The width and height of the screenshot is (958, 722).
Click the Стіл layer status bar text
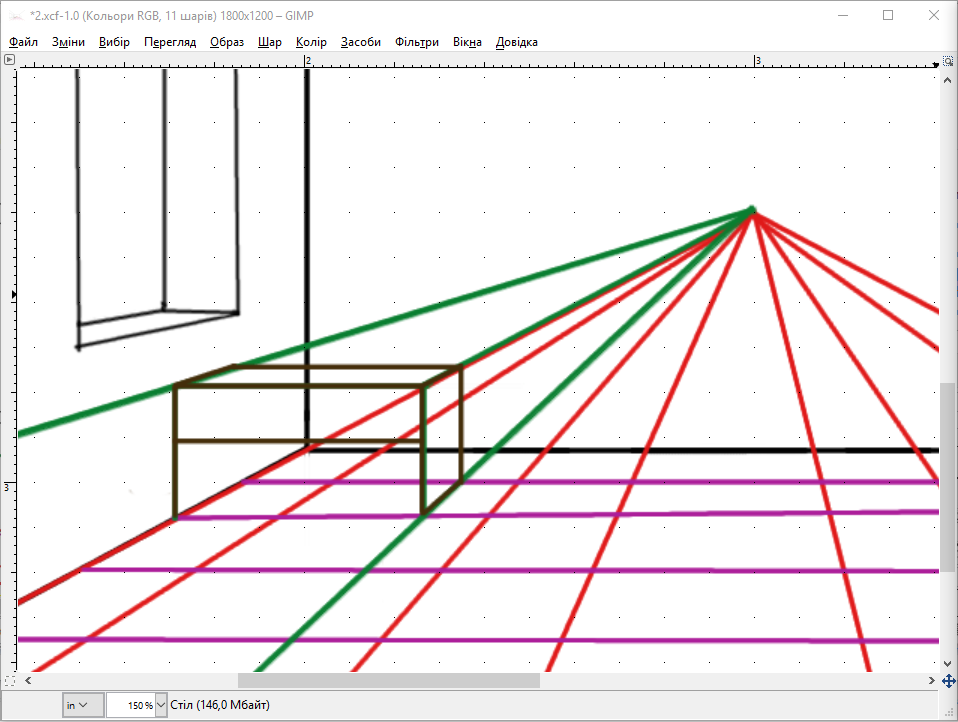click(220, 705)
